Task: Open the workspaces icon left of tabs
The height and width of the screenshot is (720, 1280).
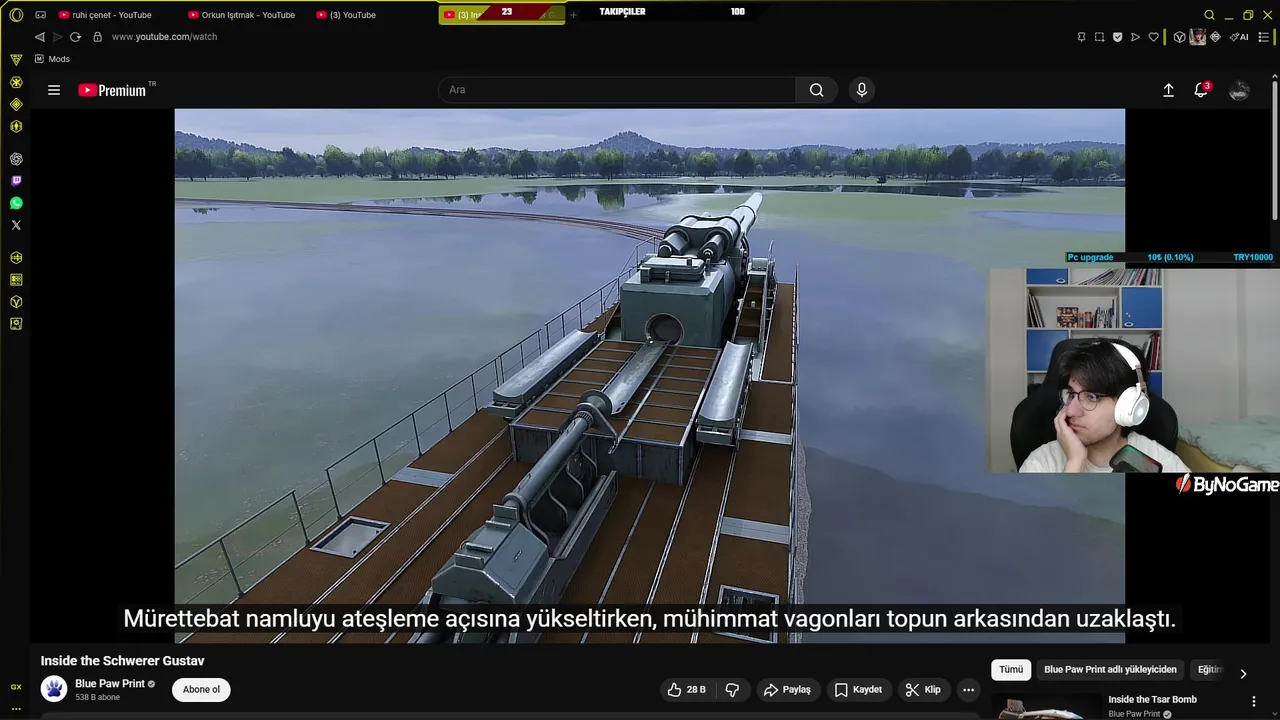Action: point(40,15)
